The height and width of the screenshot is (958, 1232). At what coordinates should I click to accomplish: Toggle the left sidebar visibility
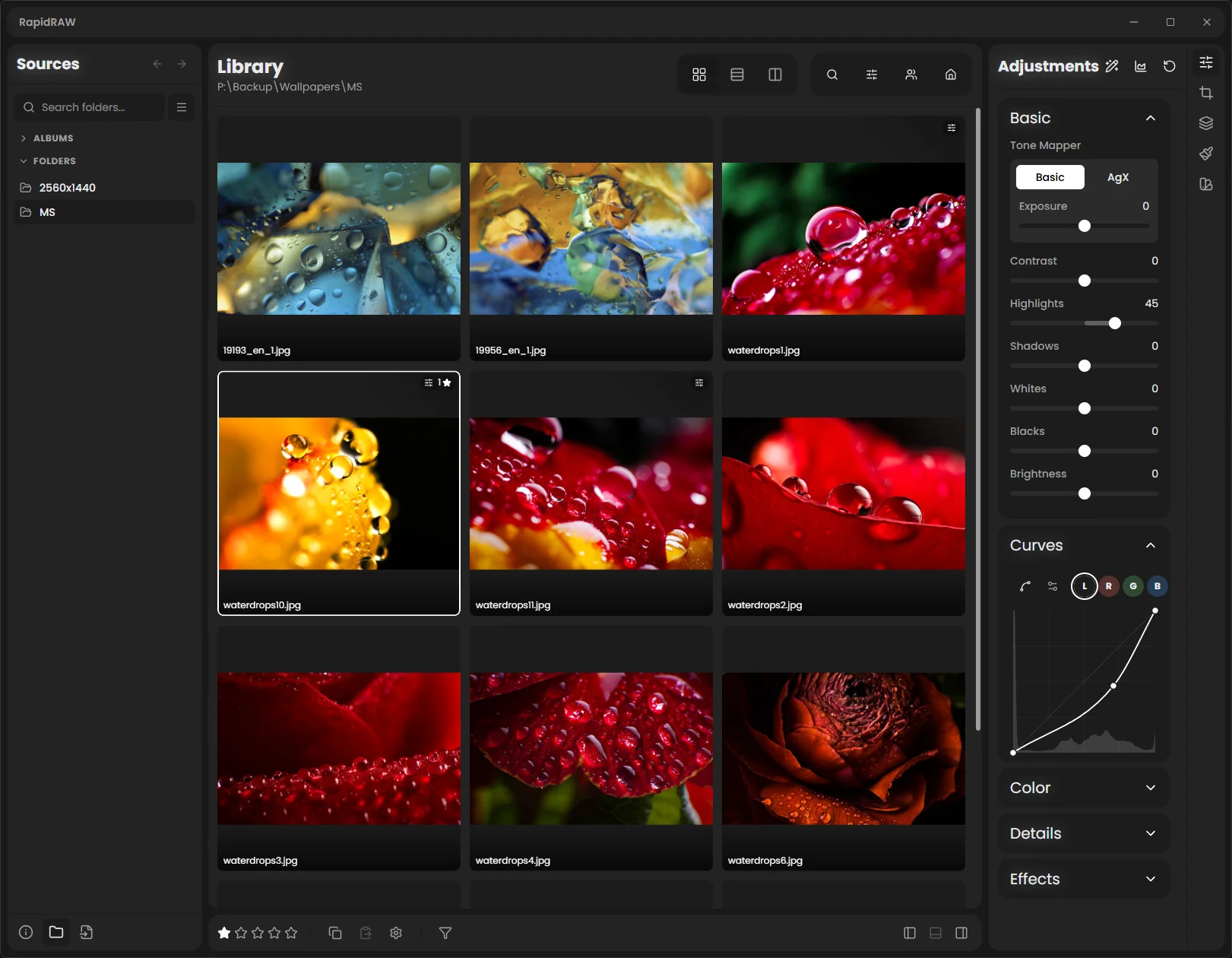tap(910, 933)
